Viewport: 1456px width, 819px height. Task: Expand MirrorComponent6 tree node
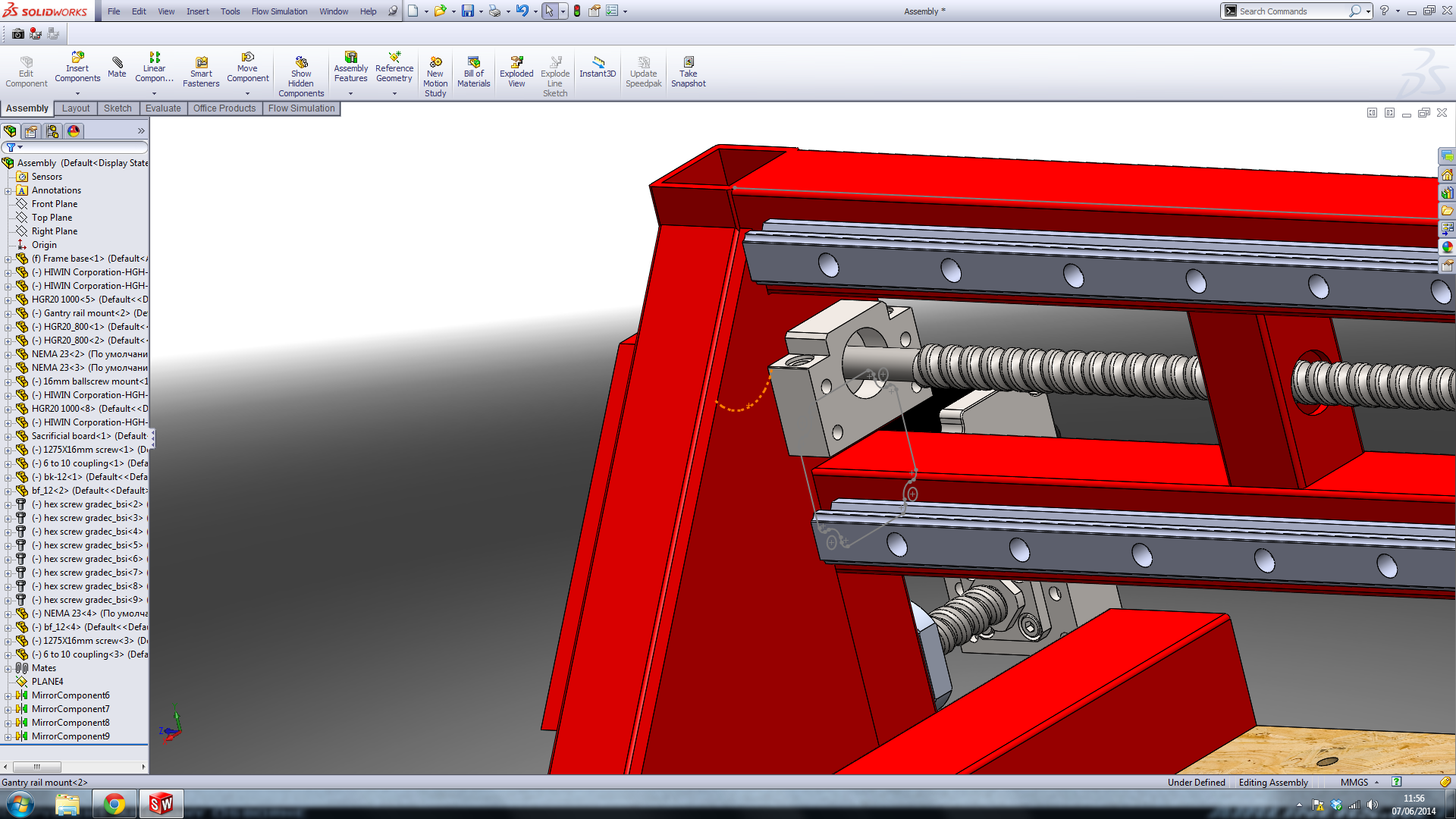[8, 695]
